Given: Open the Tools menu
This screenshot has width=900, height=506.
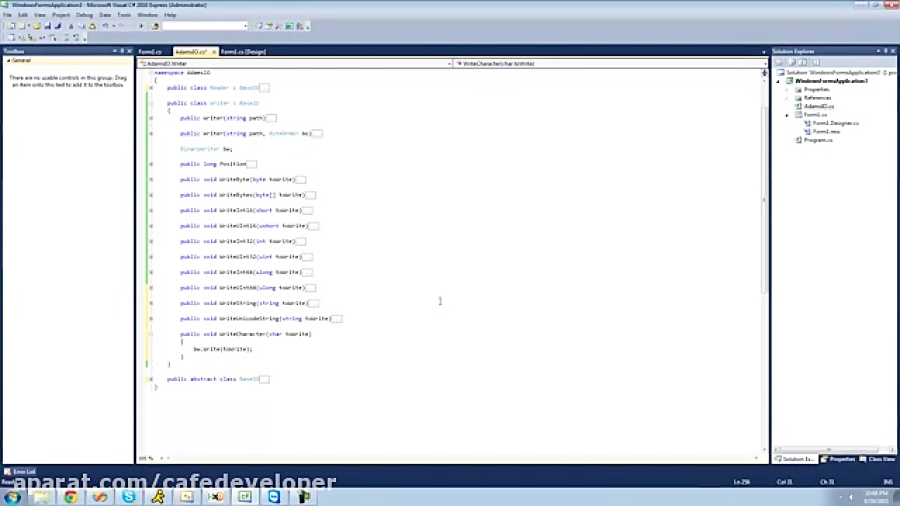Looking at the screenshot, I should (124, 15).
